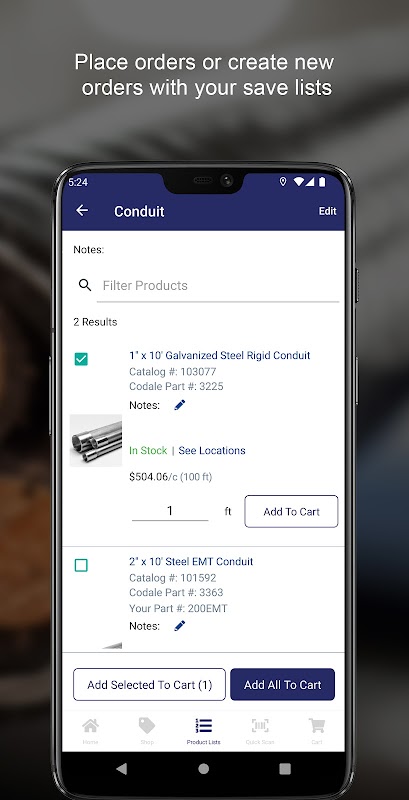Image resolution: width=409 pixels, height=800 pixels.
Task: Tap the back arrow beside Conduit
Action: tap(82, 210)
